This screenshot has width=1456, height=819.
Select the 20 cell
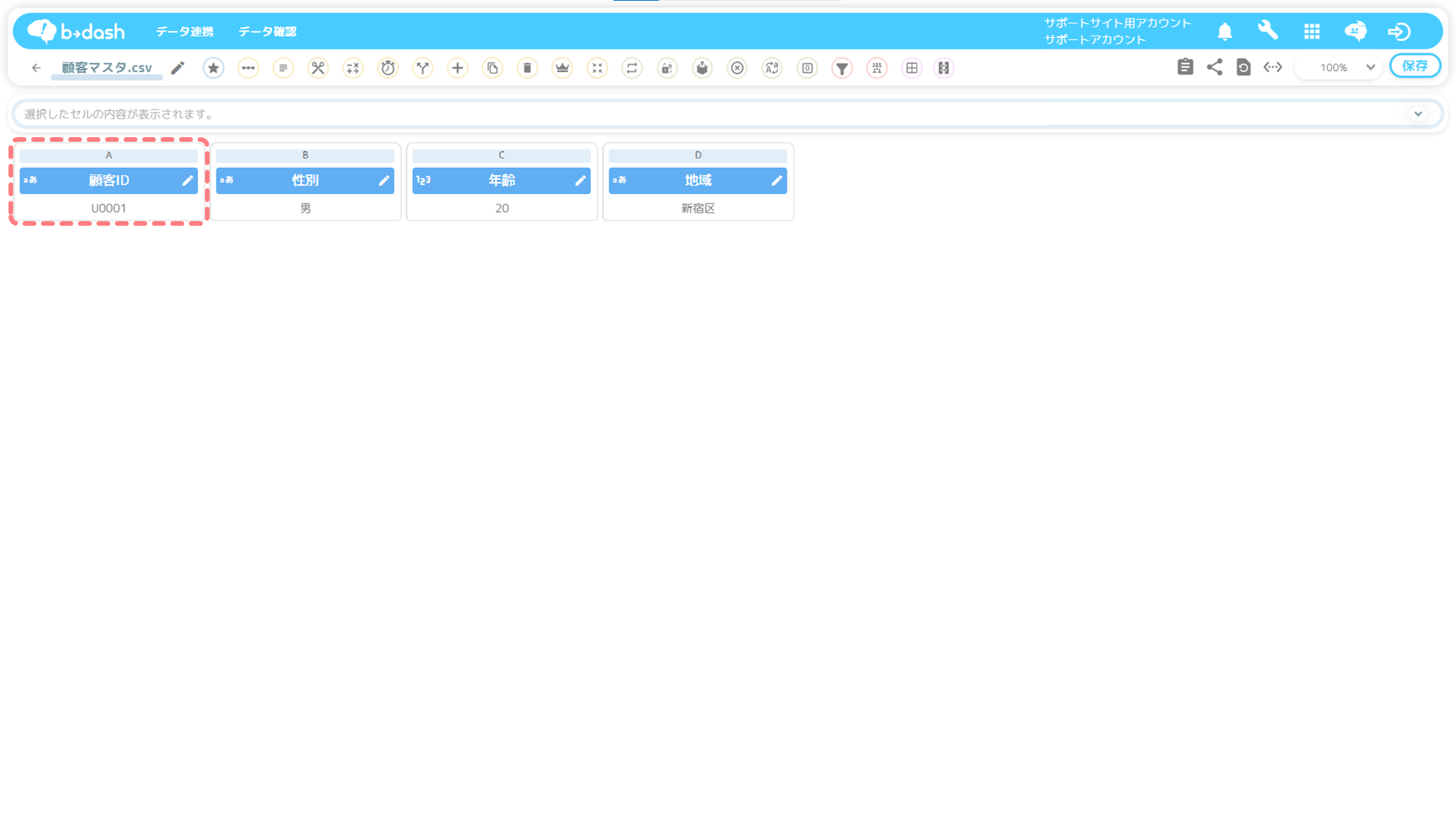502,208
